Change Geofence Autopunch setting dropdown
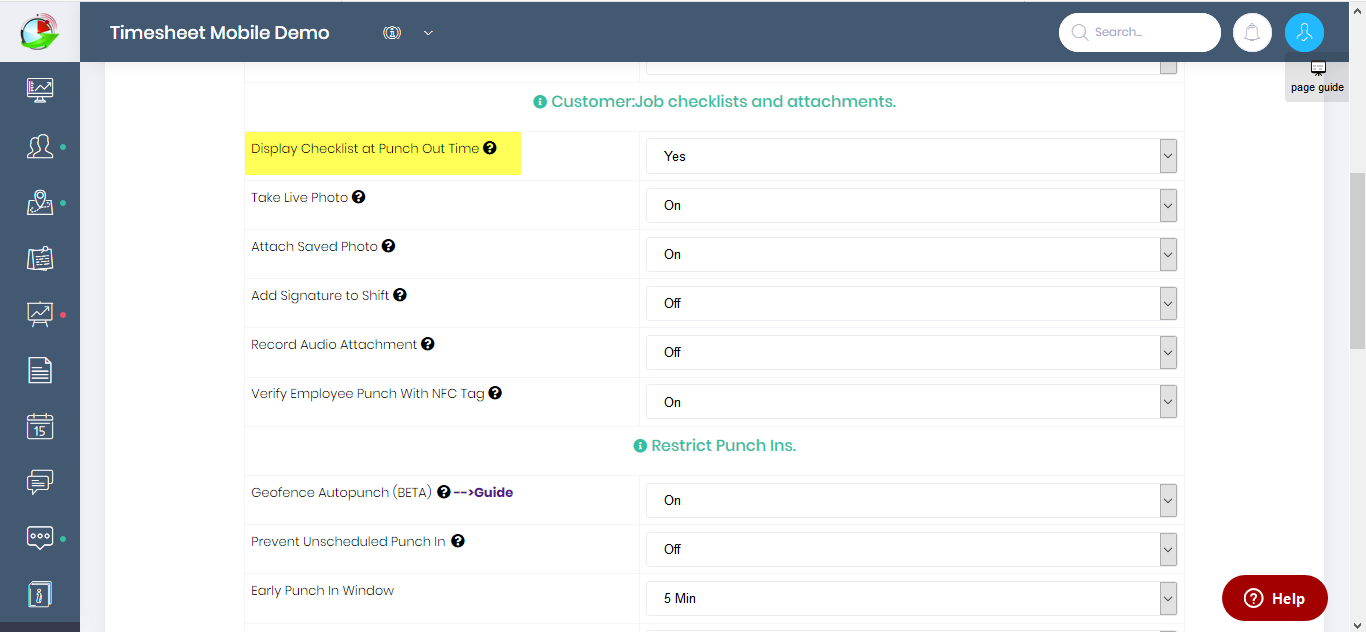 (911, 500)
